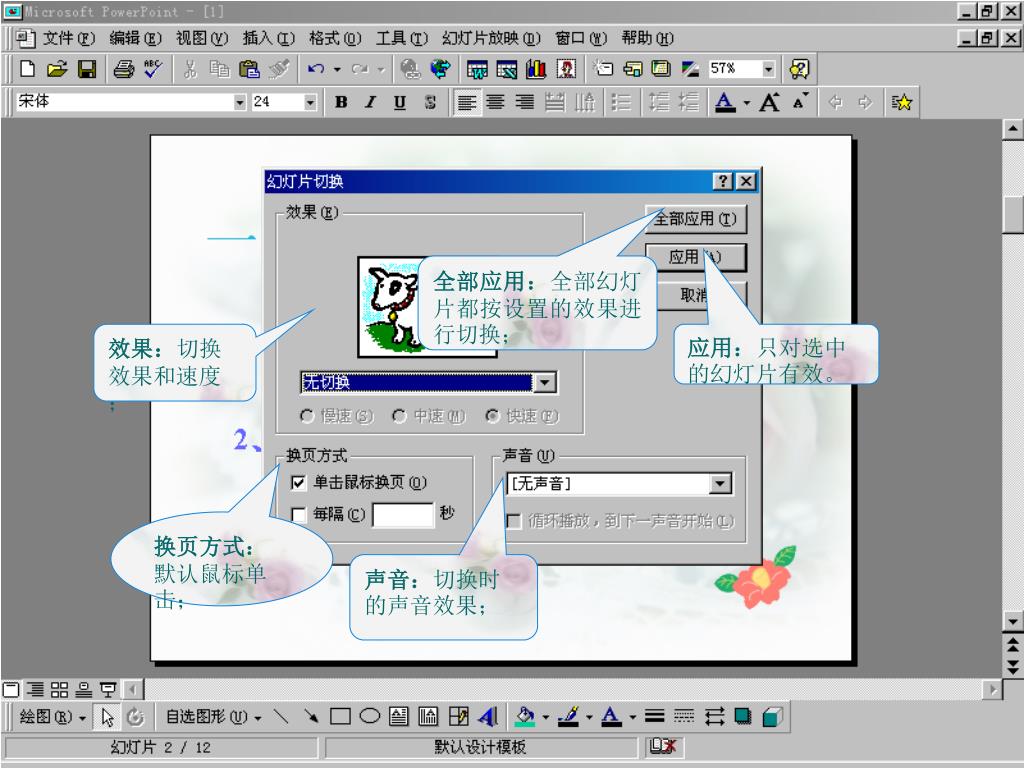Click the vertical scrollbar down arrow
Image resolution: width=1024 pixels, height=768 pixels.
click(1012, 621)
